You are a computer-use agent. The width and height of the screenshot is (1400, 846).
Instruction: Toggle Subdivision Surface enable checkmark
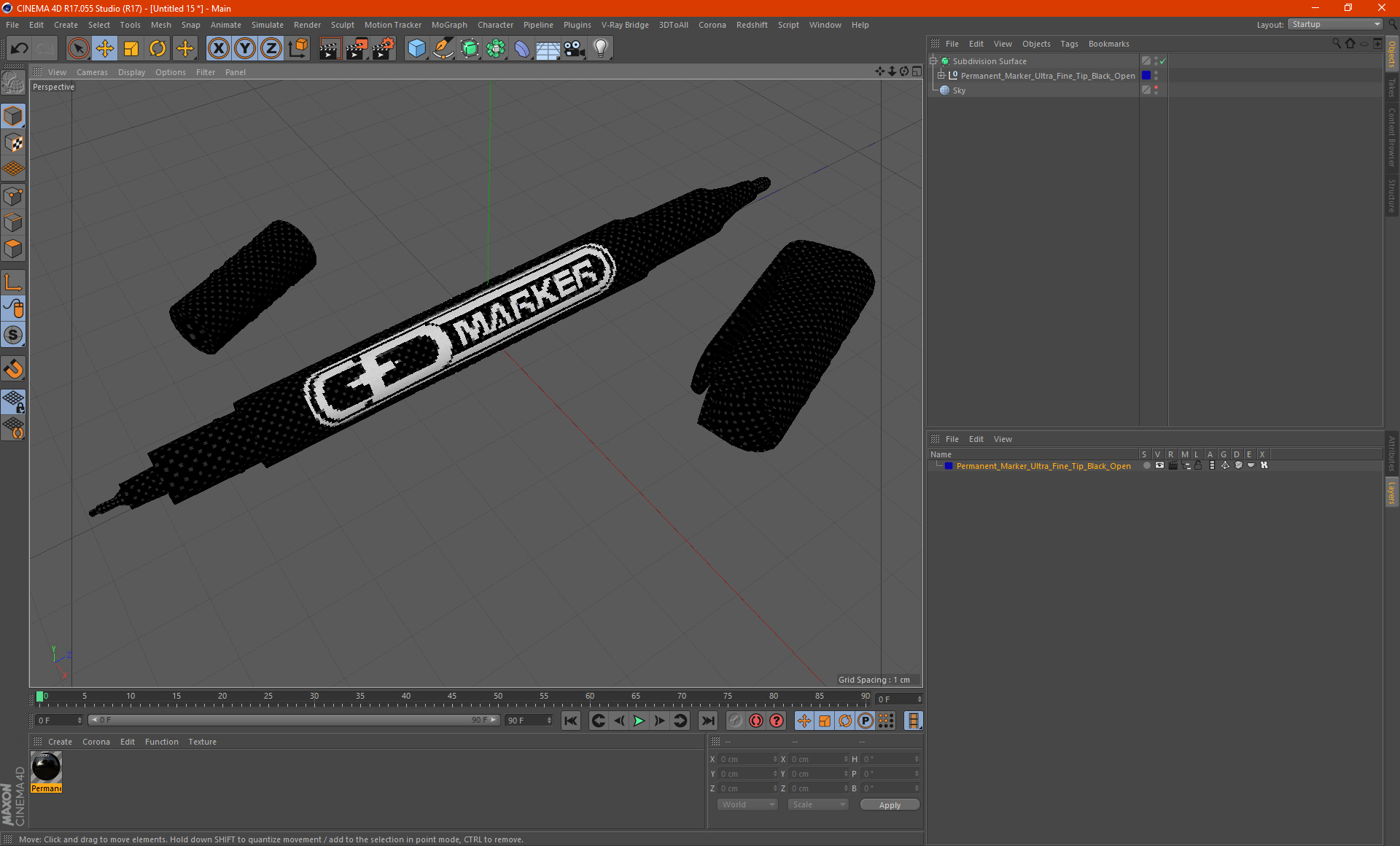[x=1163, y=61]
